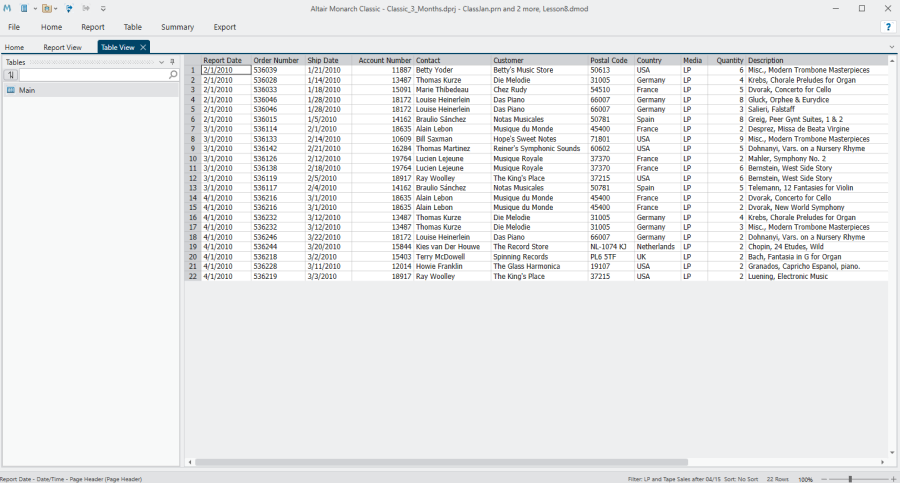The height and width of the screenshot is (483, 900).
Task: Click order number cell '536114'
Action: point(278,129)
